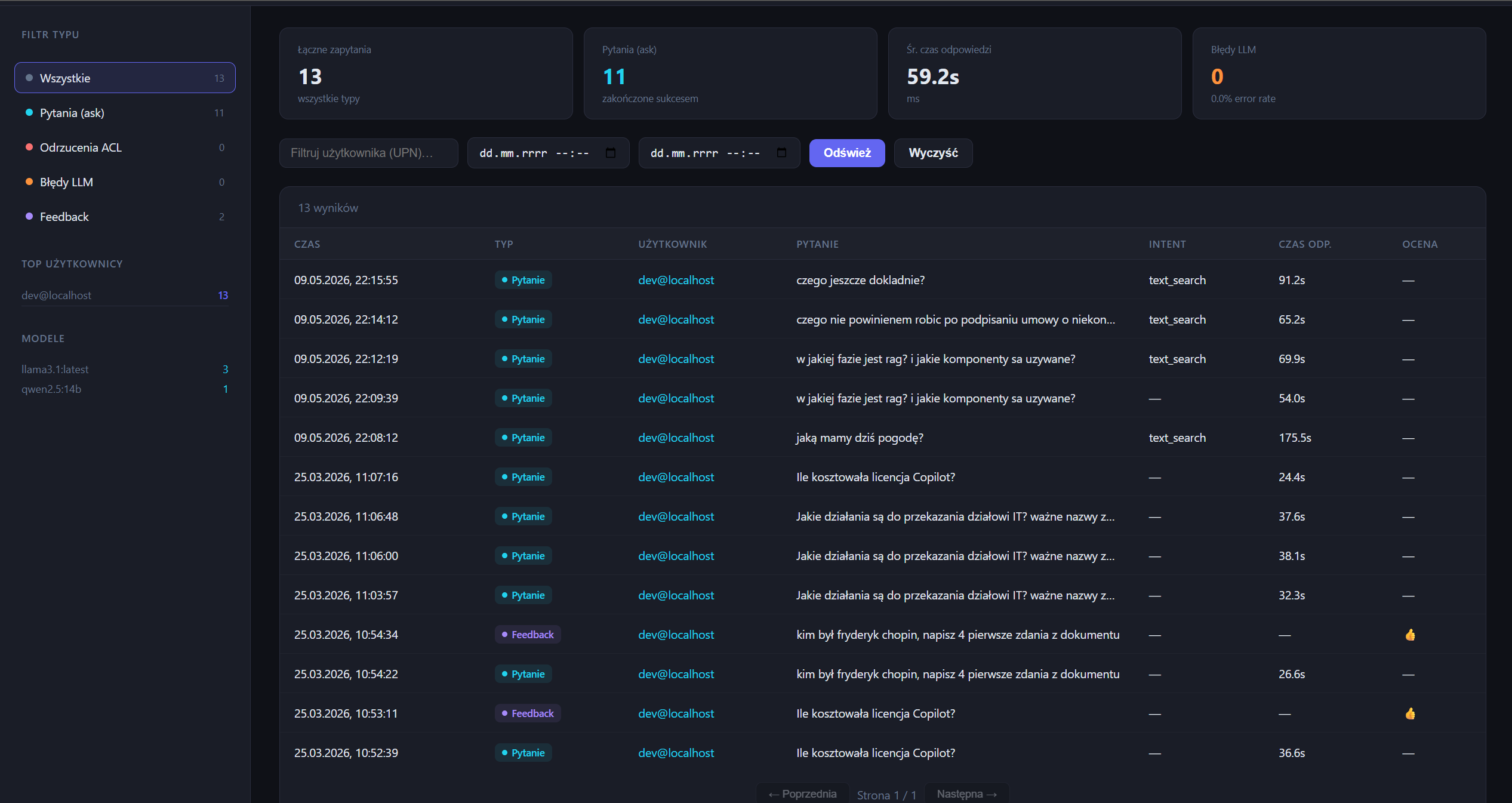Go to Poprzednia page
This screenshot has height=803, width=1512.
pyautogui.click(x=802, y=793)
